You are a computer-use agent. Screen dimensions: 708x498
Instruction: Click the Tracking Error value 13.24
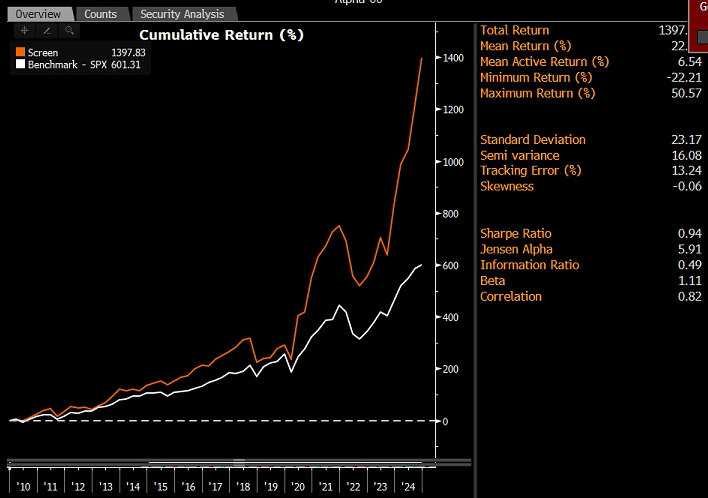pos(686,171)
